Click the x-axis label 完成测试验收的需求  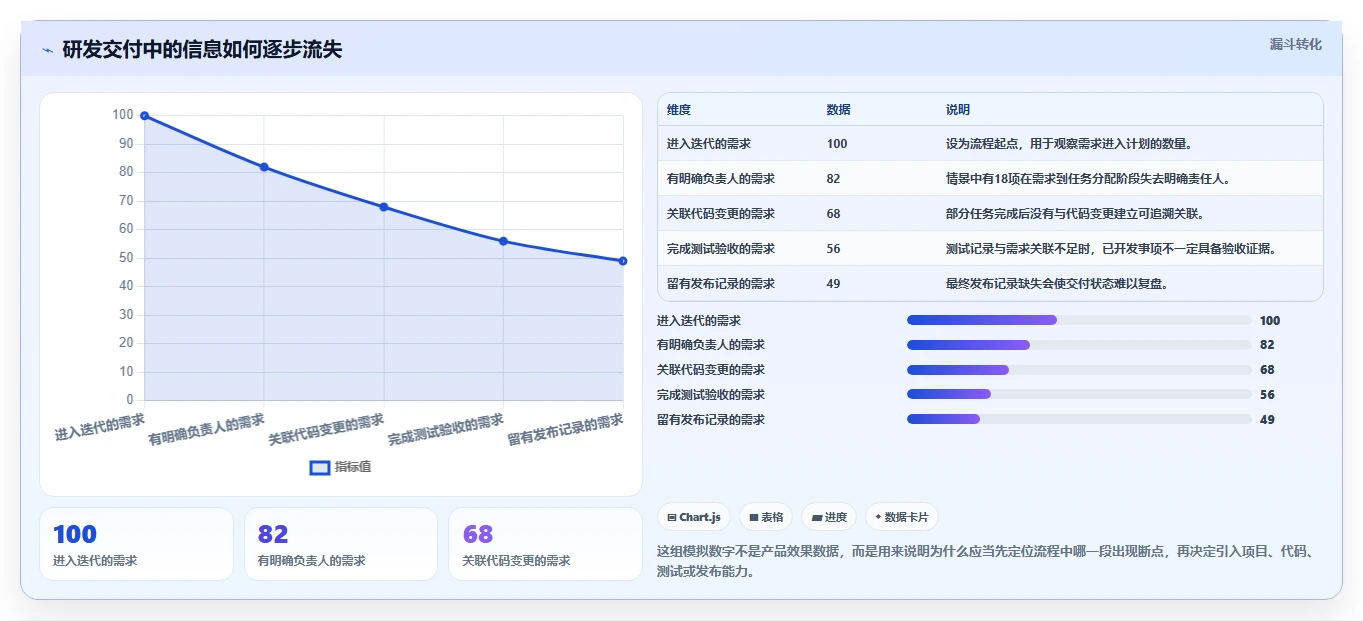tap(445, 430)
